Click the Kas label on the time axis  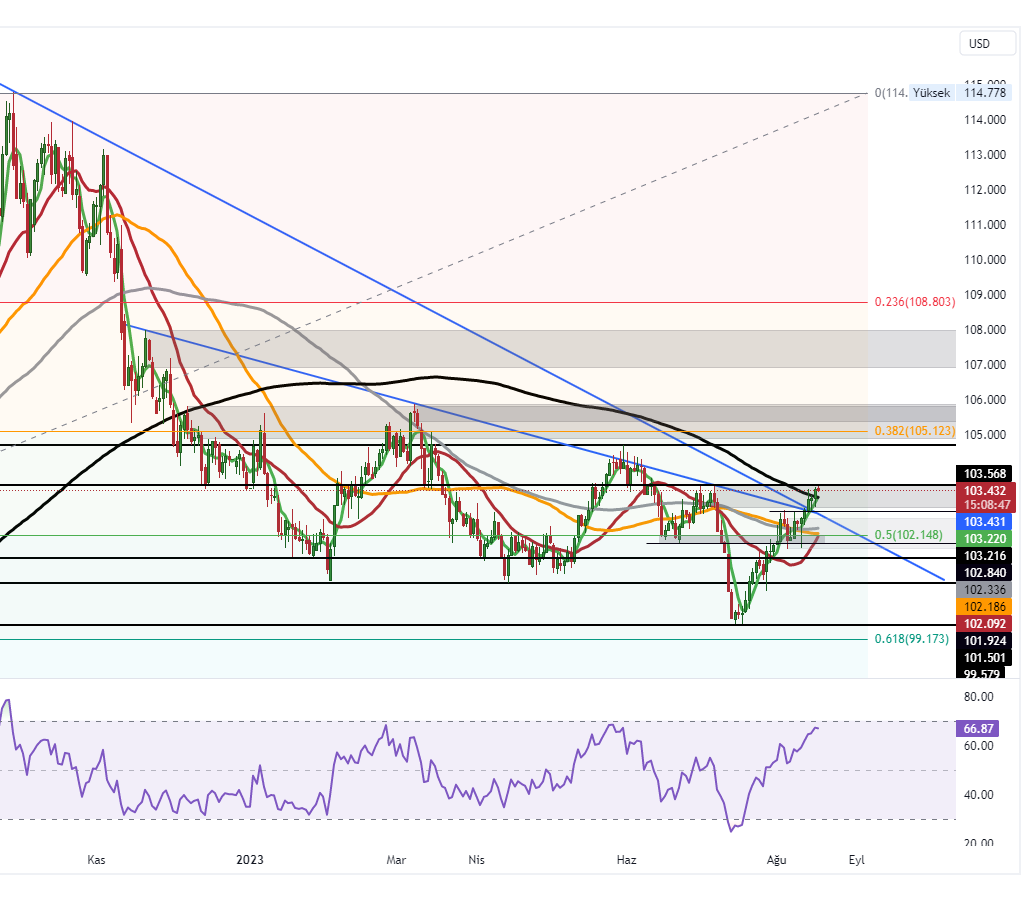coord(96,859)
